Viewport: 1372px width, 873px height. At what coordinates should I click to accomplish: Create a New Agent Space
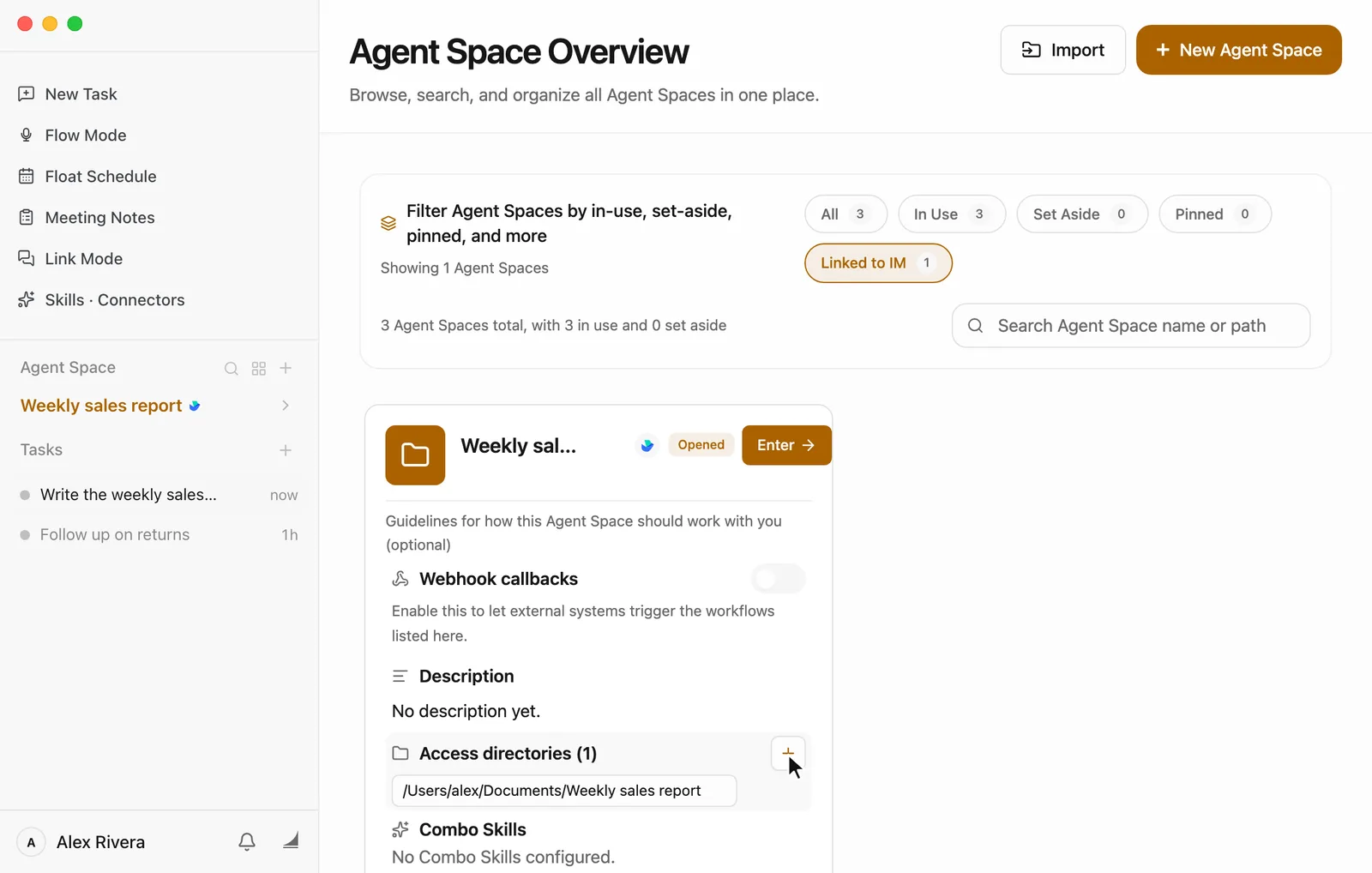coord(1239,50)
